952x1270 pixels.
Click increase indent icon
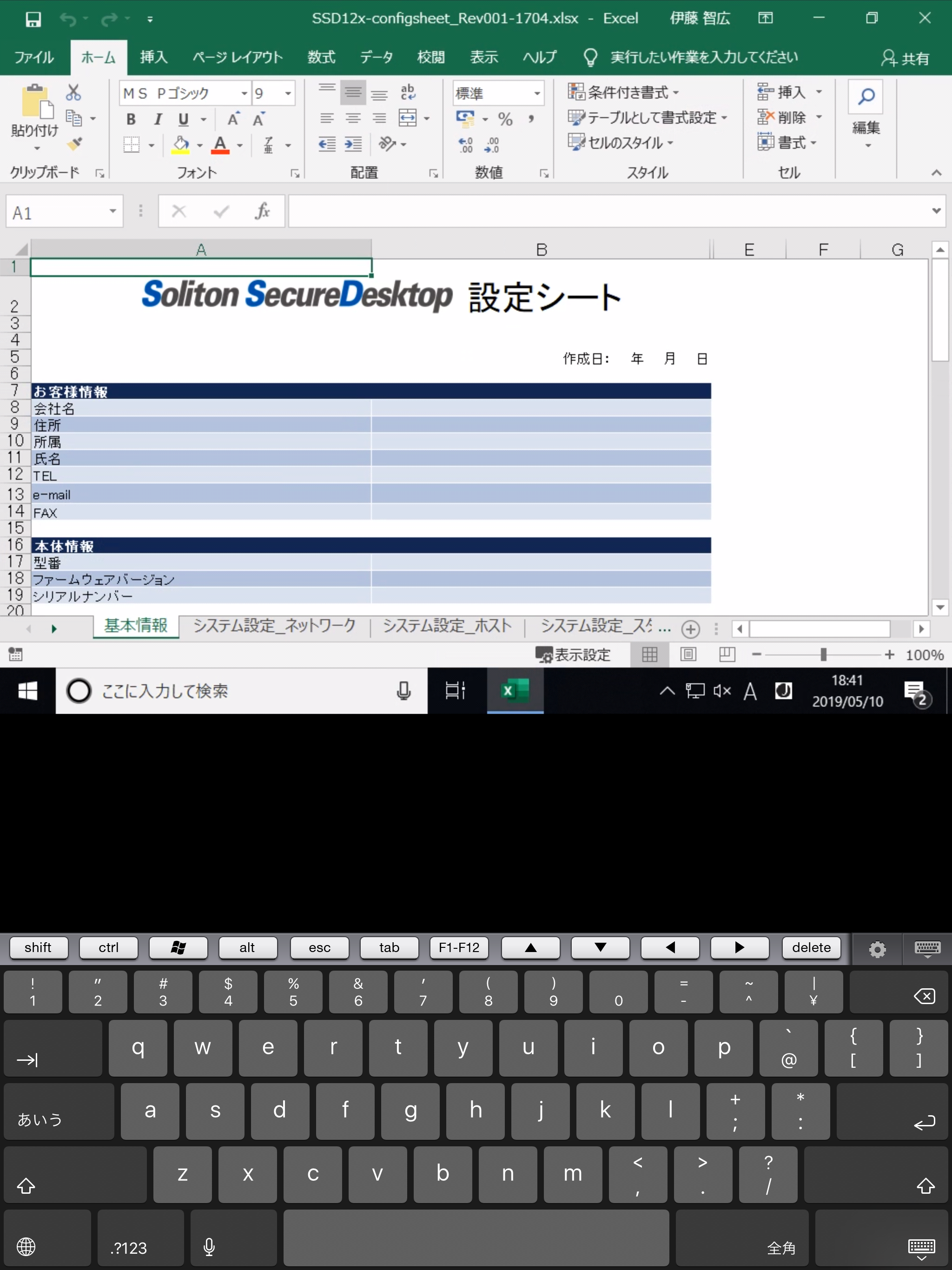(353, 144)
